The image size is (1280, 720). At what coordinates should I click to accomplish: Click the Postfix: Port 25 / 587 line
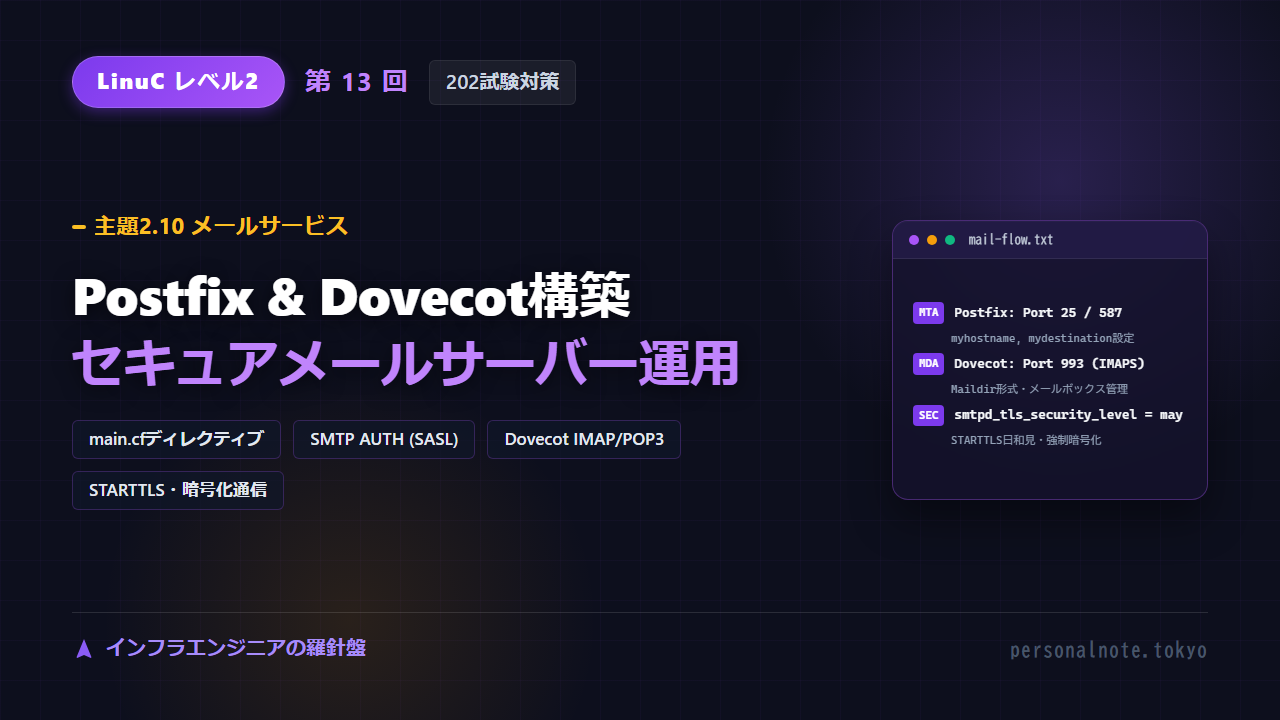[x=1038, y=313]
